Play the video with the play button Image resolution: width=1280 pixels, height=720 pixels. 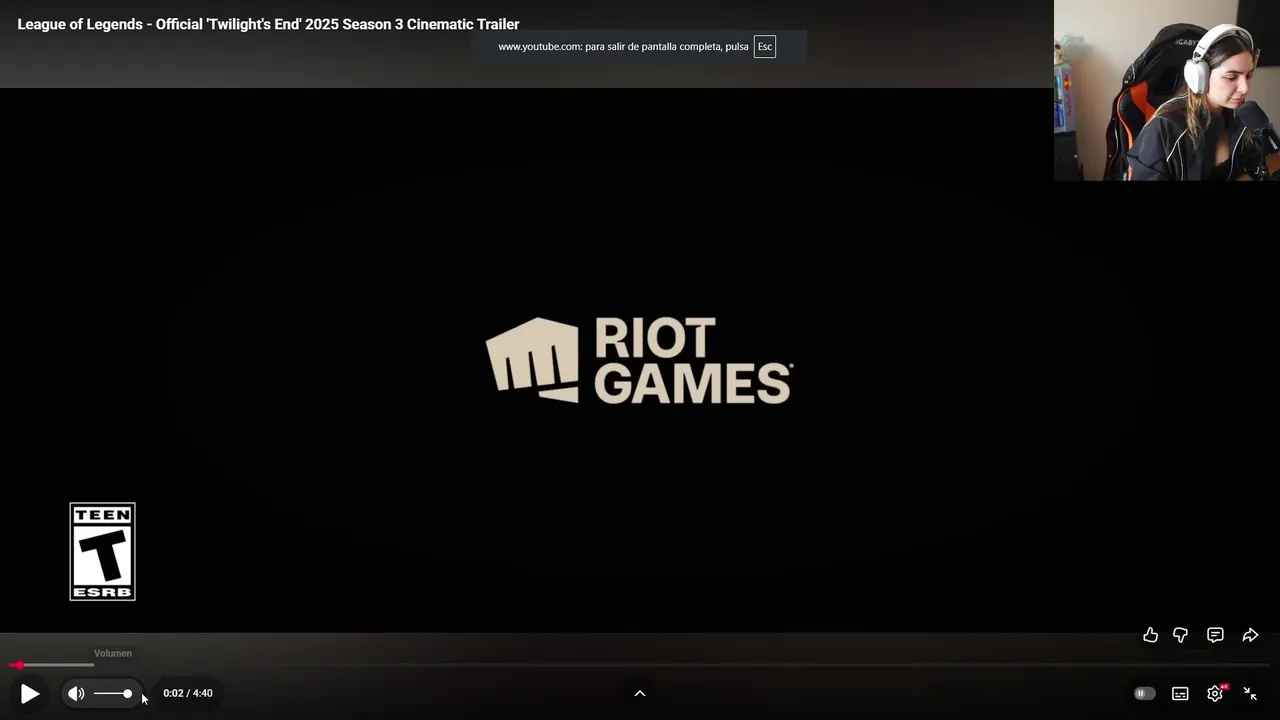[x=30, y=693]
